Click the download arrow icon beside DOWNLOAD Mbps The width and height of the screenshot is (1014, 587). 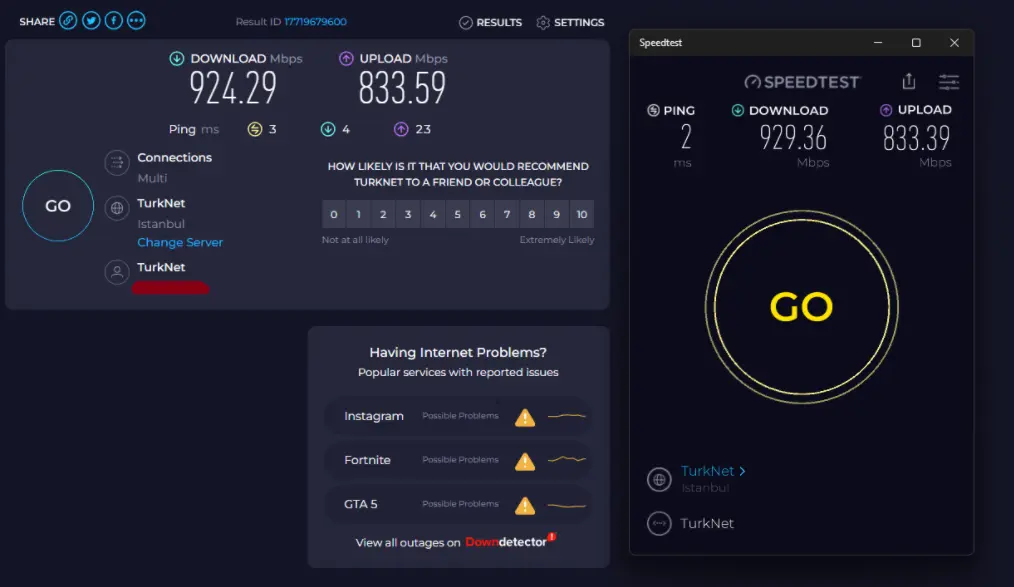(177, 58)
